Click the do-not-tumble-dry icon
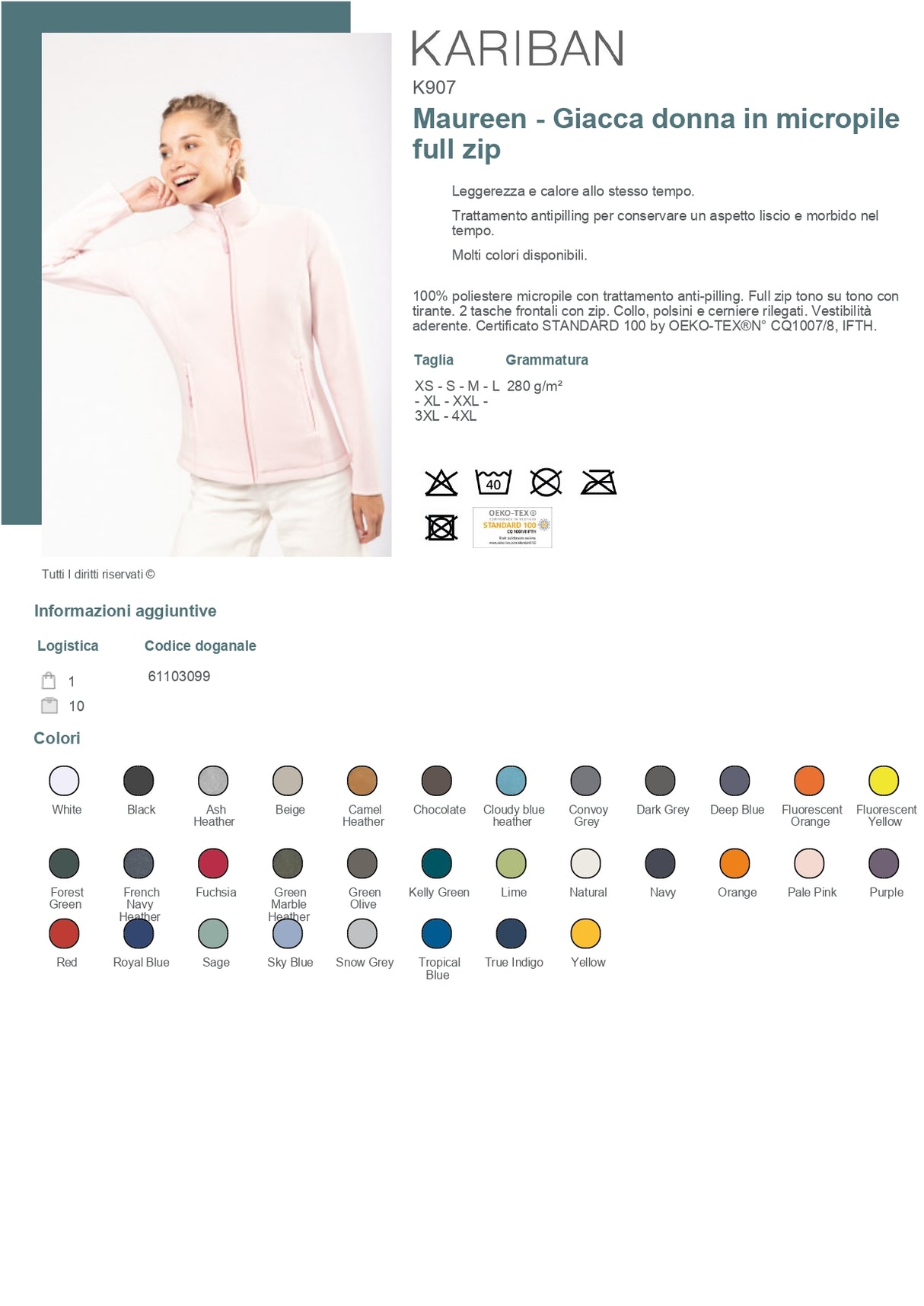This screenshot has height=1306, width=924. [x=441, y=527]
